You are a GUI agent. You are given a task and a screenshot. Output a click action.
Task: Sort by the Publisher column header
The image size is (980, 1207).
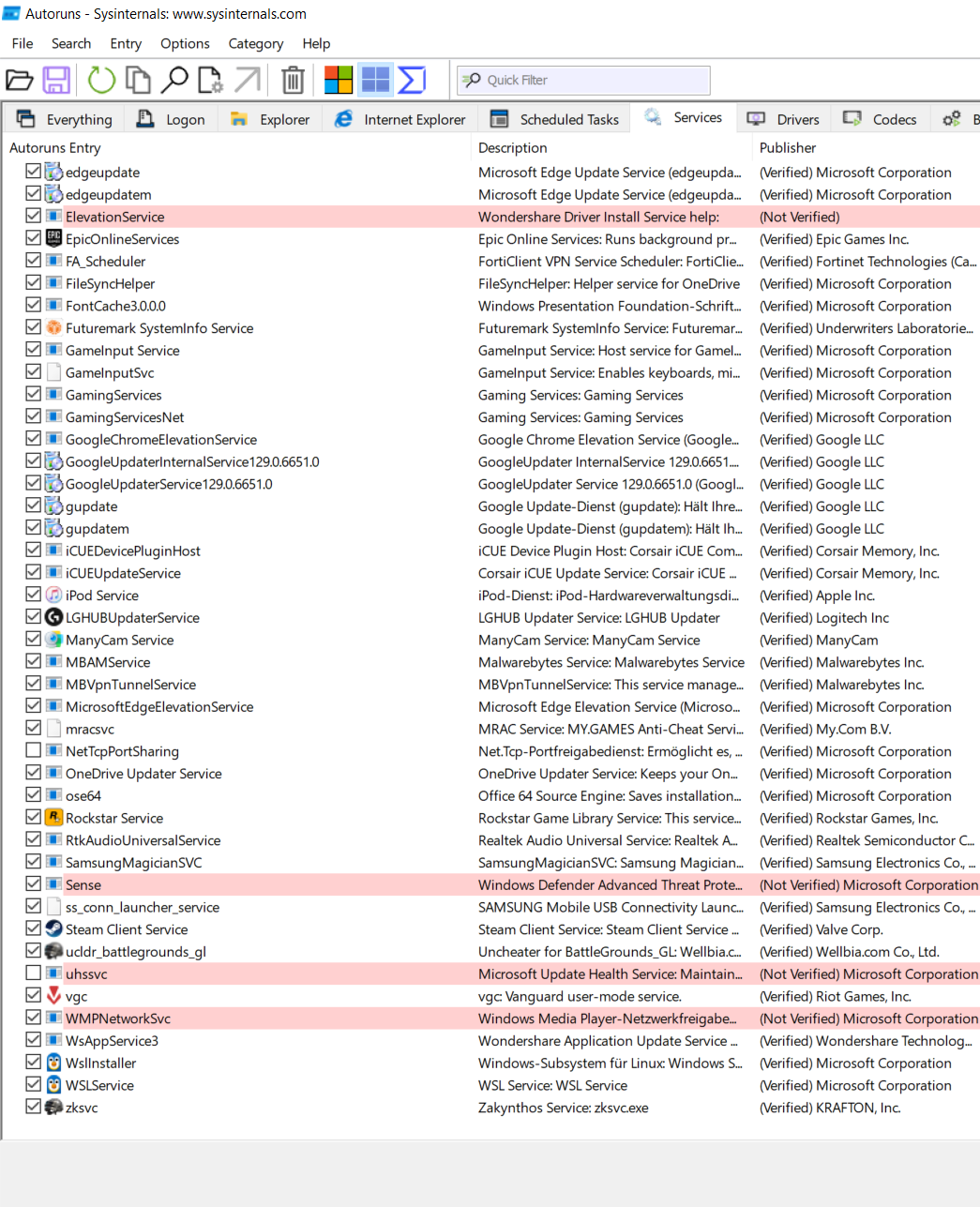(x=867, y=147)
